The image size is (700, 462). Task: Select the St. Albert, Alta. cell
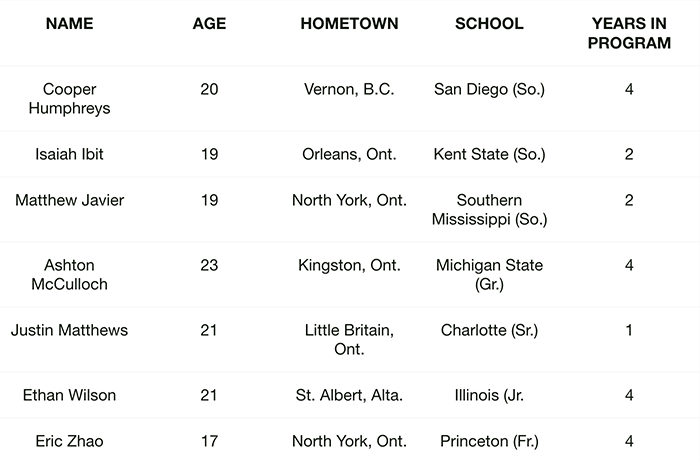[349, 395]
